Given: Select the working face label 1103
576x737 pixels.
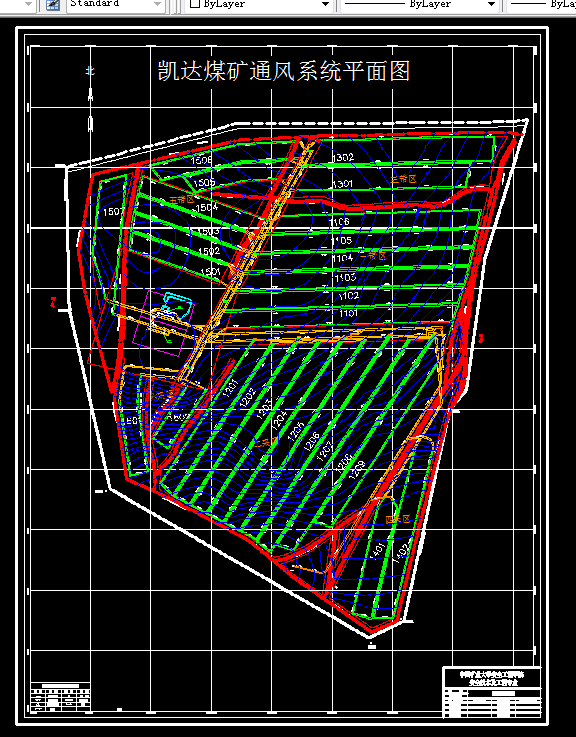Looking at the screenshot, I should click(345, 277).
